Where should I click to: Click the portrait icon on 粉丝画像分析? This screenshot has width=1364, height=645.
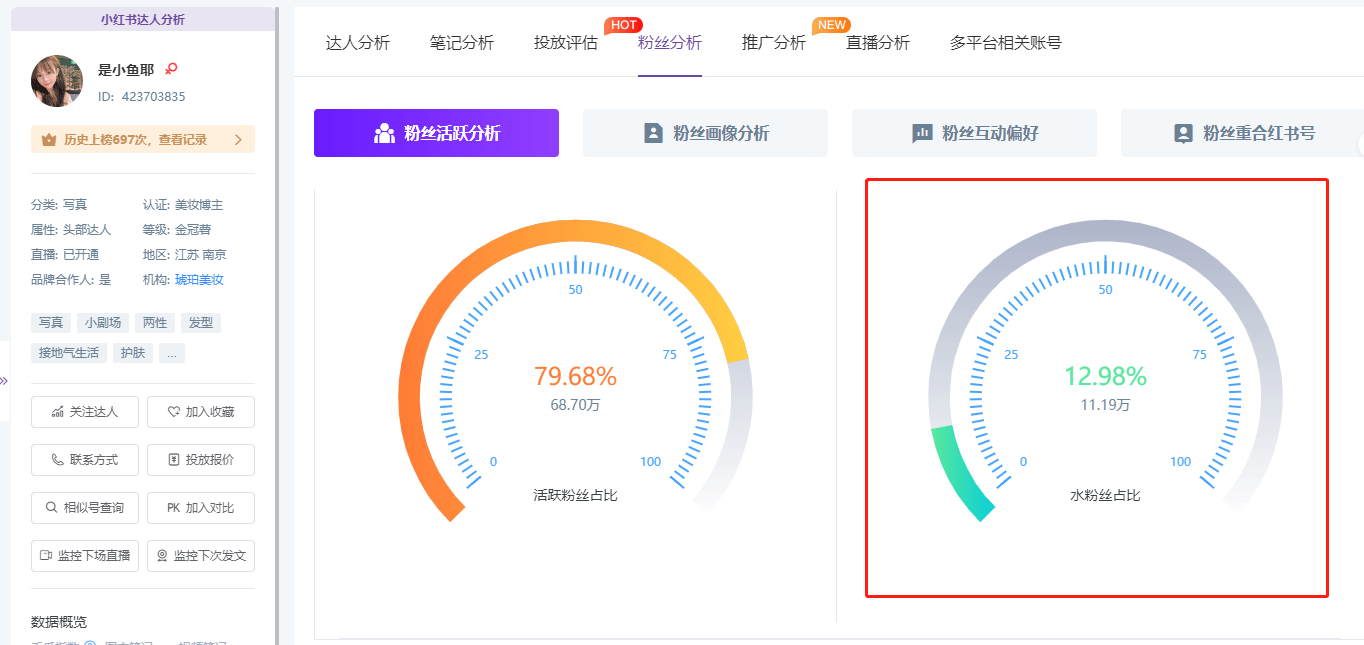pos(654,133)
